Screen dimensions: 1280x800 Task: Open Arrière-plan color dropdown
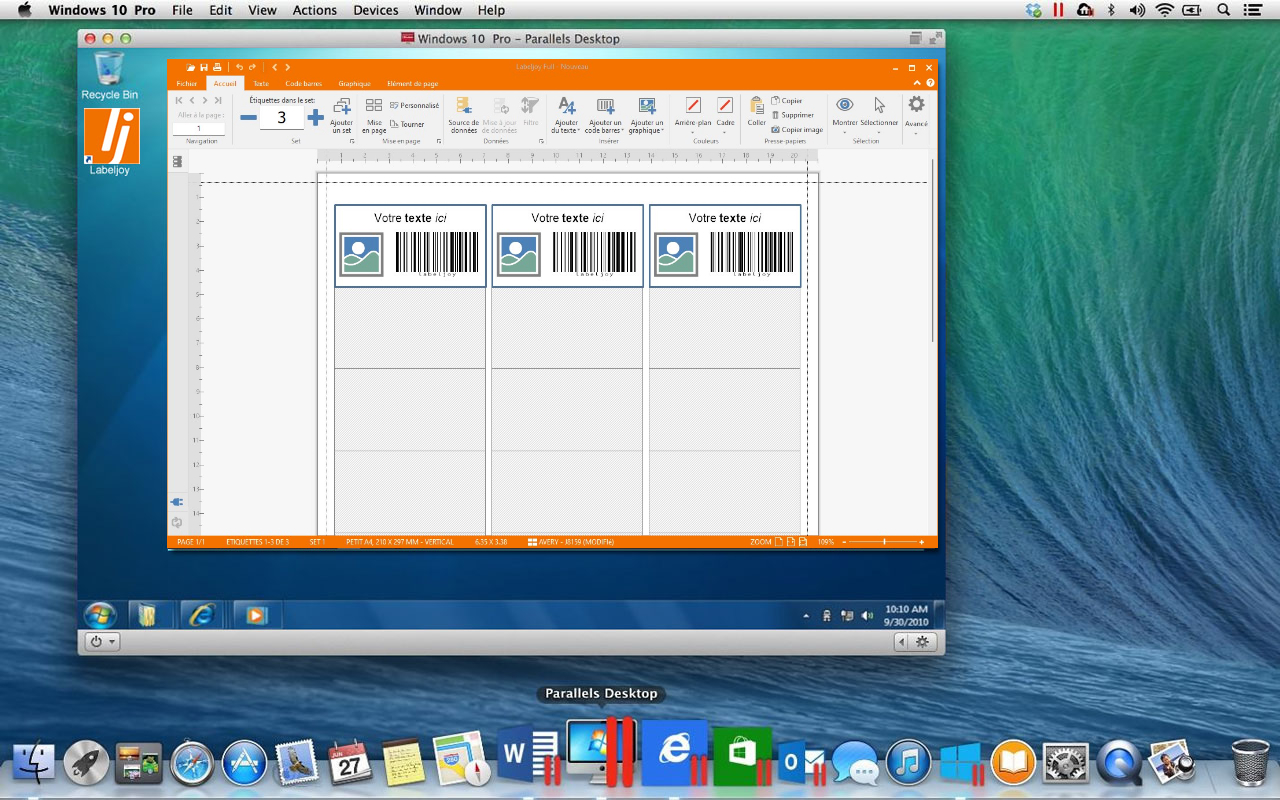pyautogui.click(x=692, y=116)
